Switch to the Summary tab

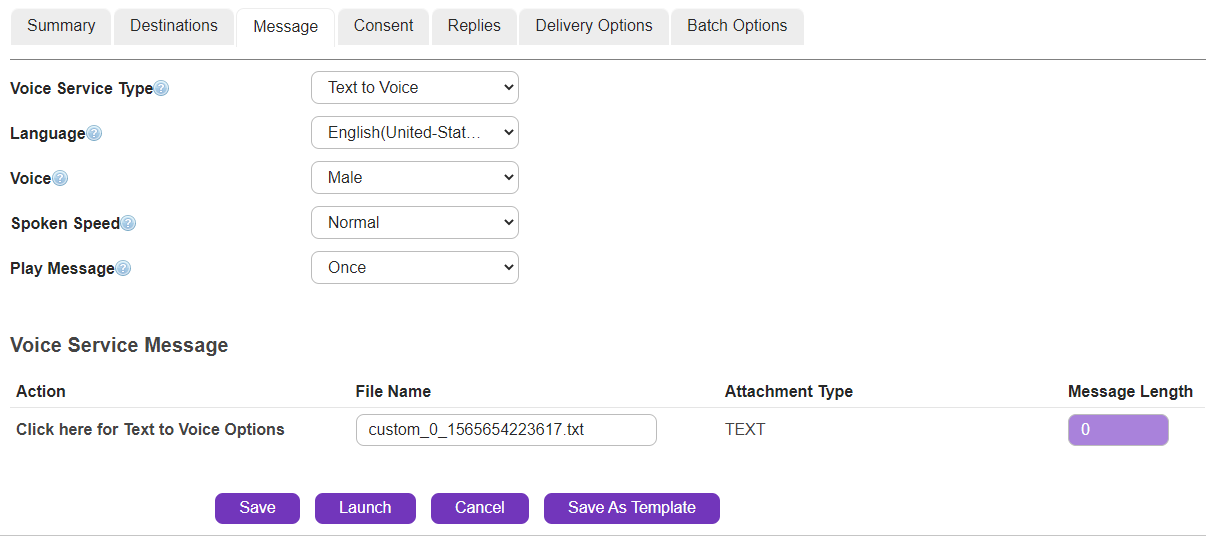coord(61,26)
